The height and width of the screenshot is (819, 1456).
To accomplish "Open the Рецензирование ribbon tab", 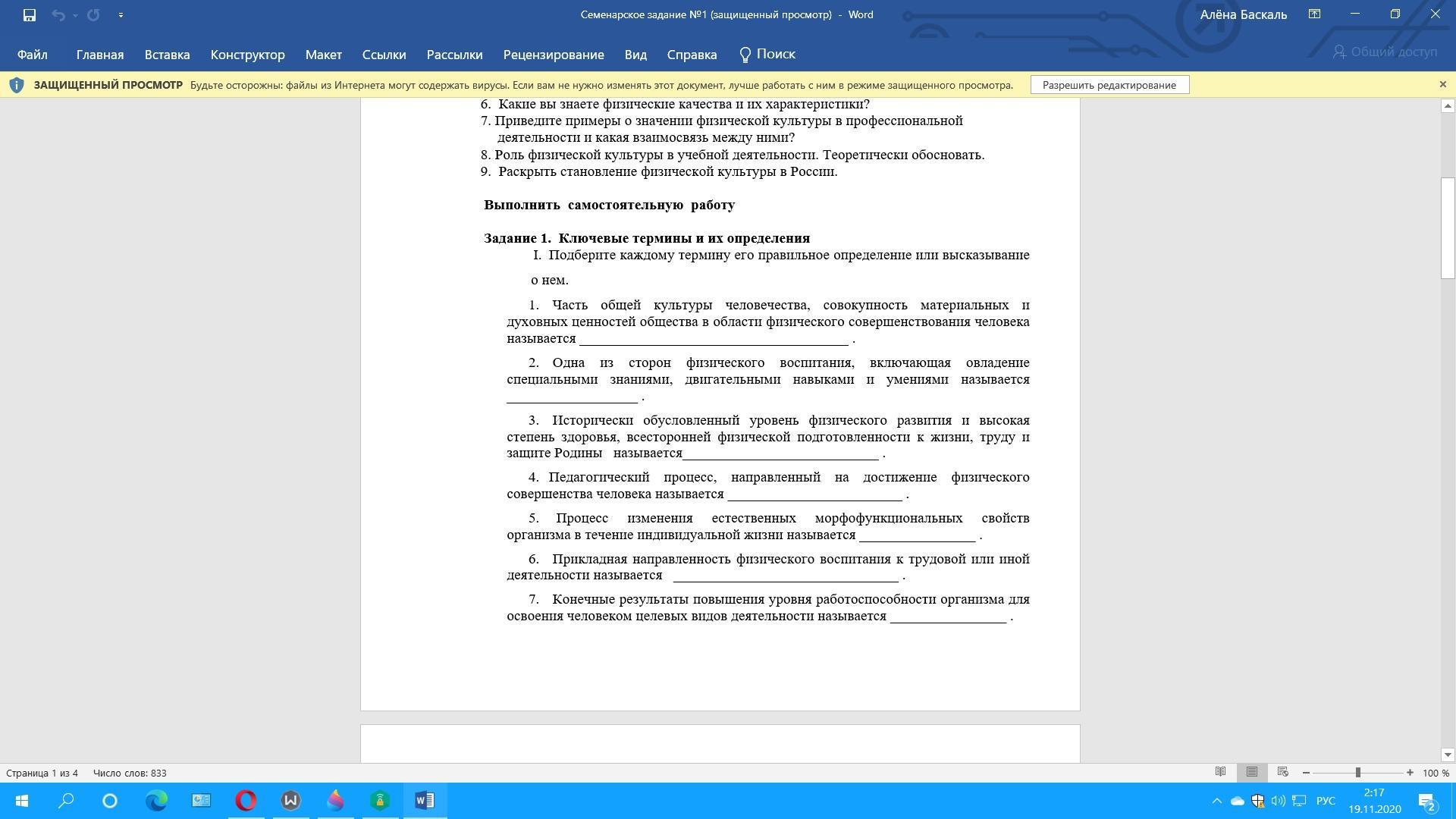I will (553, 55).
